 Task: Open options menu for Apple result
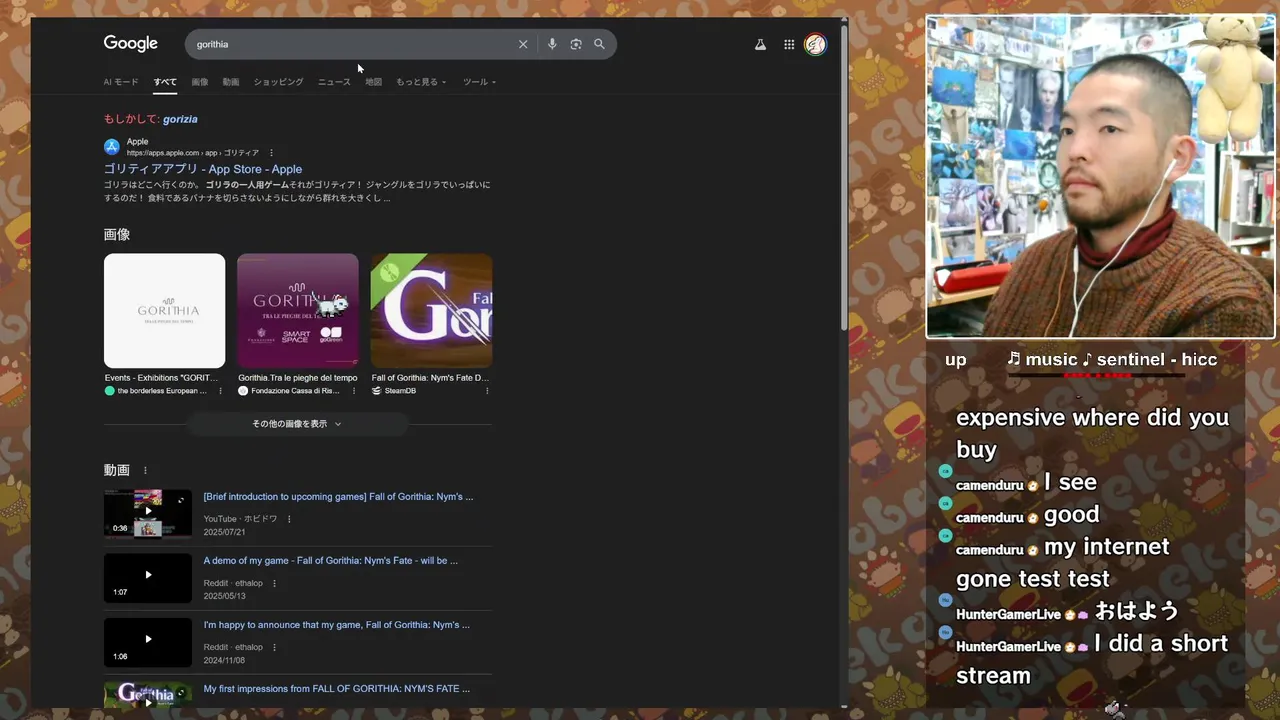pyautogui.click(x=271, y=153)
